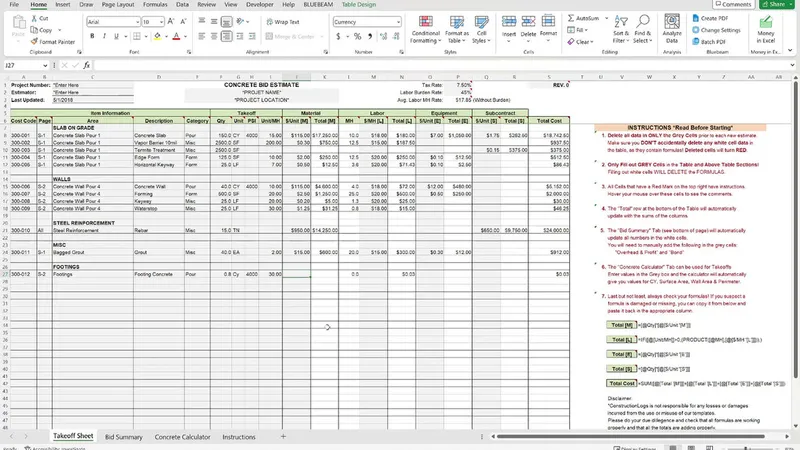Switch to the Insert ribbon tab
Viewport: 800px width, 450px height.
(63, 5)
